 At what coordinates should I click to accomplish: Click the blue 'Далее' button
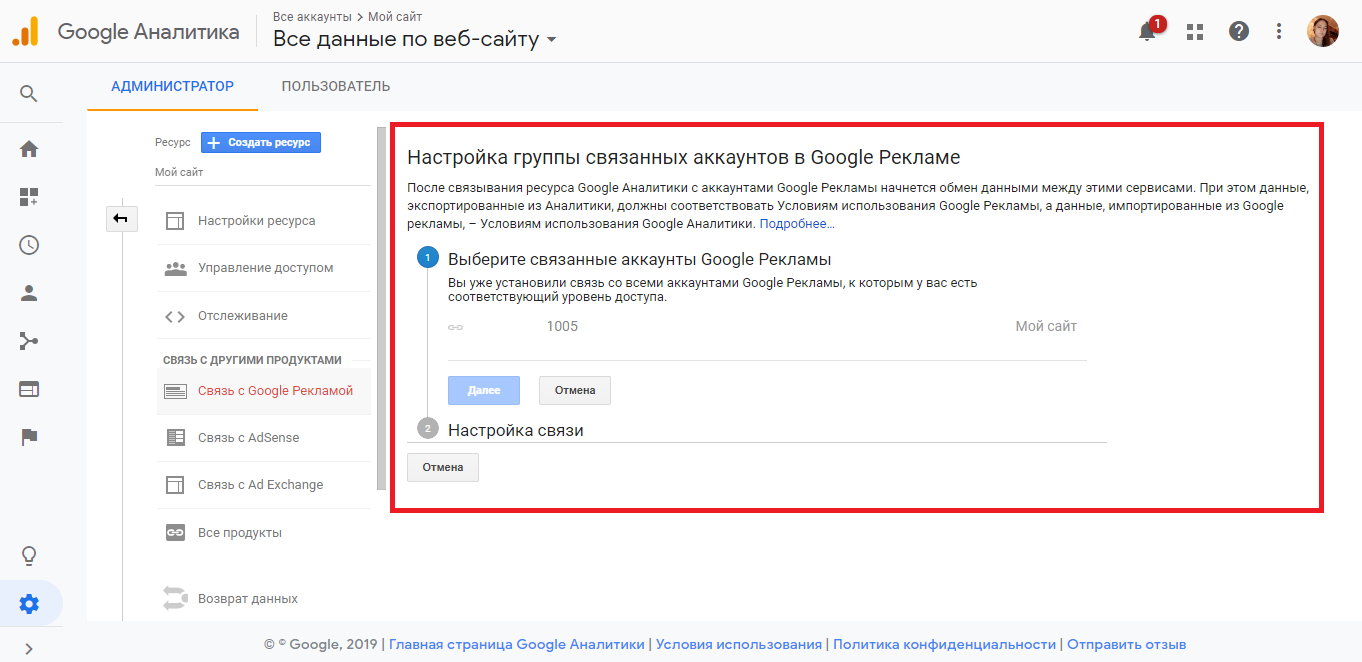pyautogui.click(x=484, y=390)
